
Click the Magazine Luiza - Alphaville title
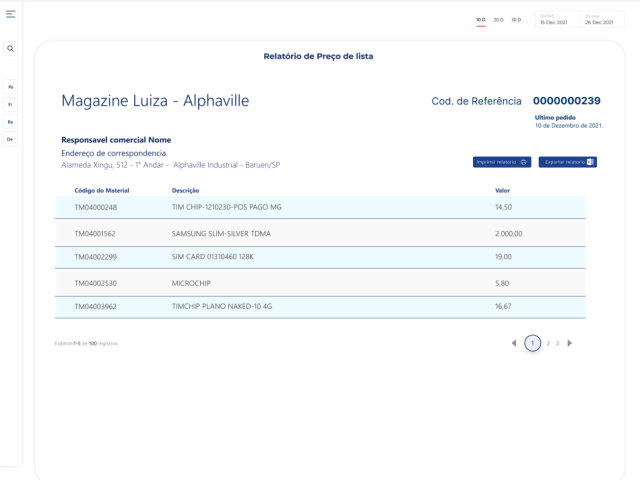pyautogui.click(x=155, y=101)
